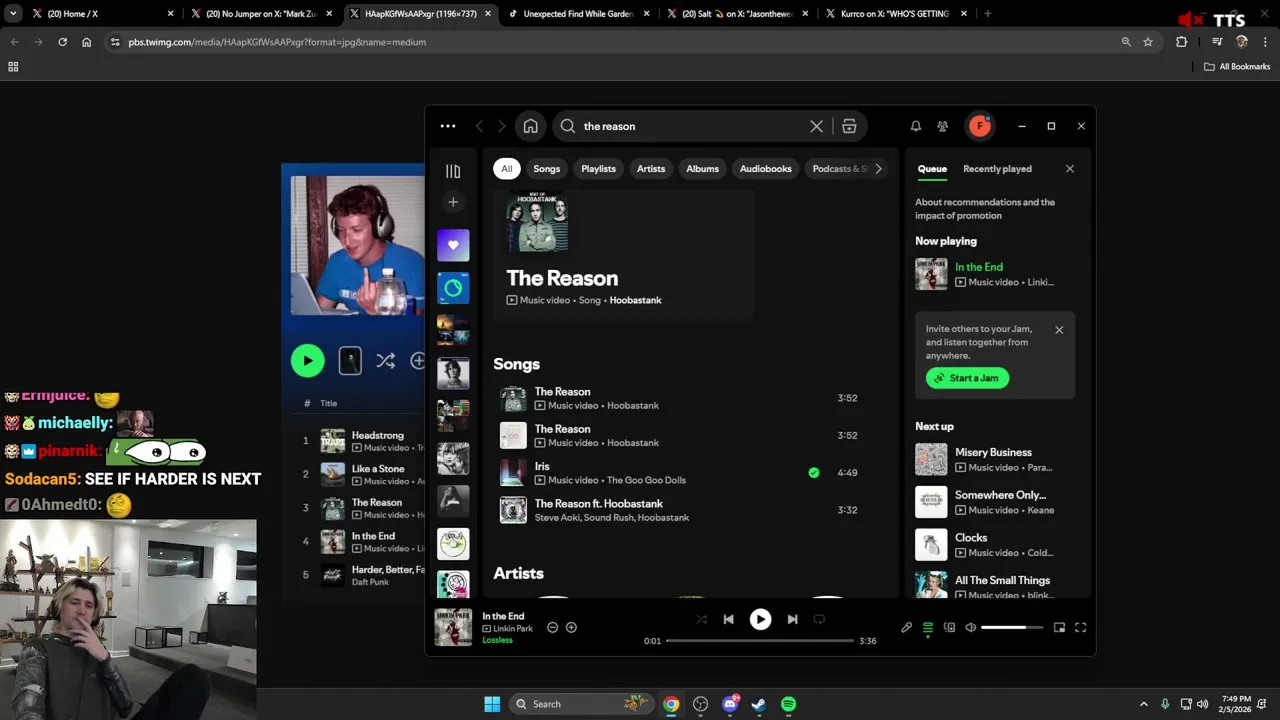Go forward in Spotify navigation
This screenshot has width=1280, height=720.
[x=502, y=126]
